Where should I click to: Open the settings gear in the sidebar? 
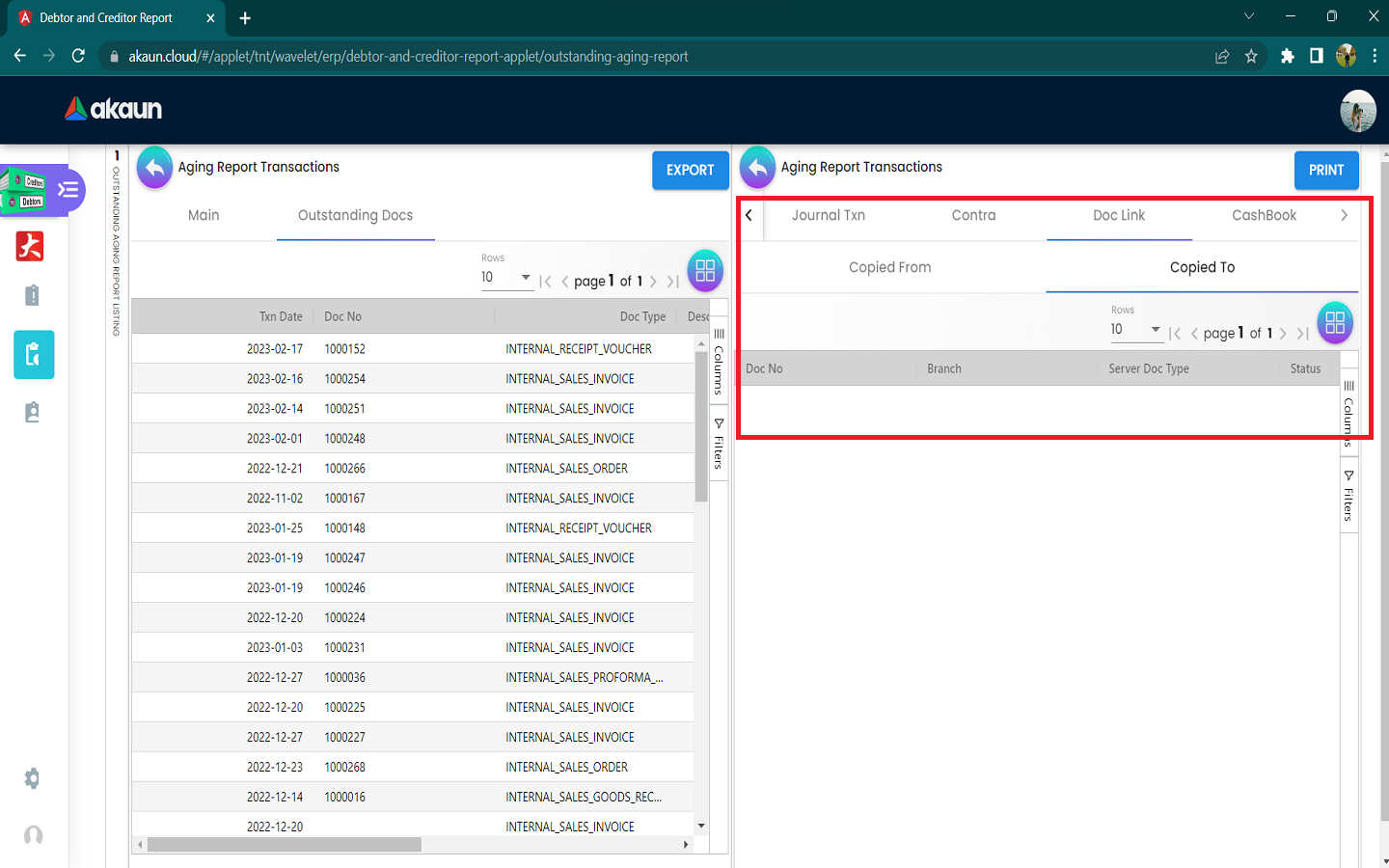(x=33, y=778)
